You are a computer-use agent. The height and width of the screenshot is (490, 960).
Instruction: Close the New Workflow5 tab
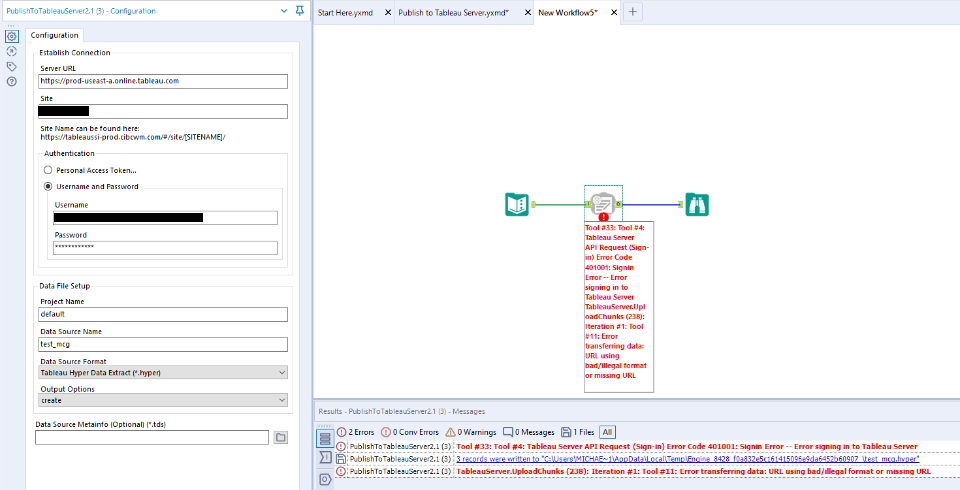point(614,13)
